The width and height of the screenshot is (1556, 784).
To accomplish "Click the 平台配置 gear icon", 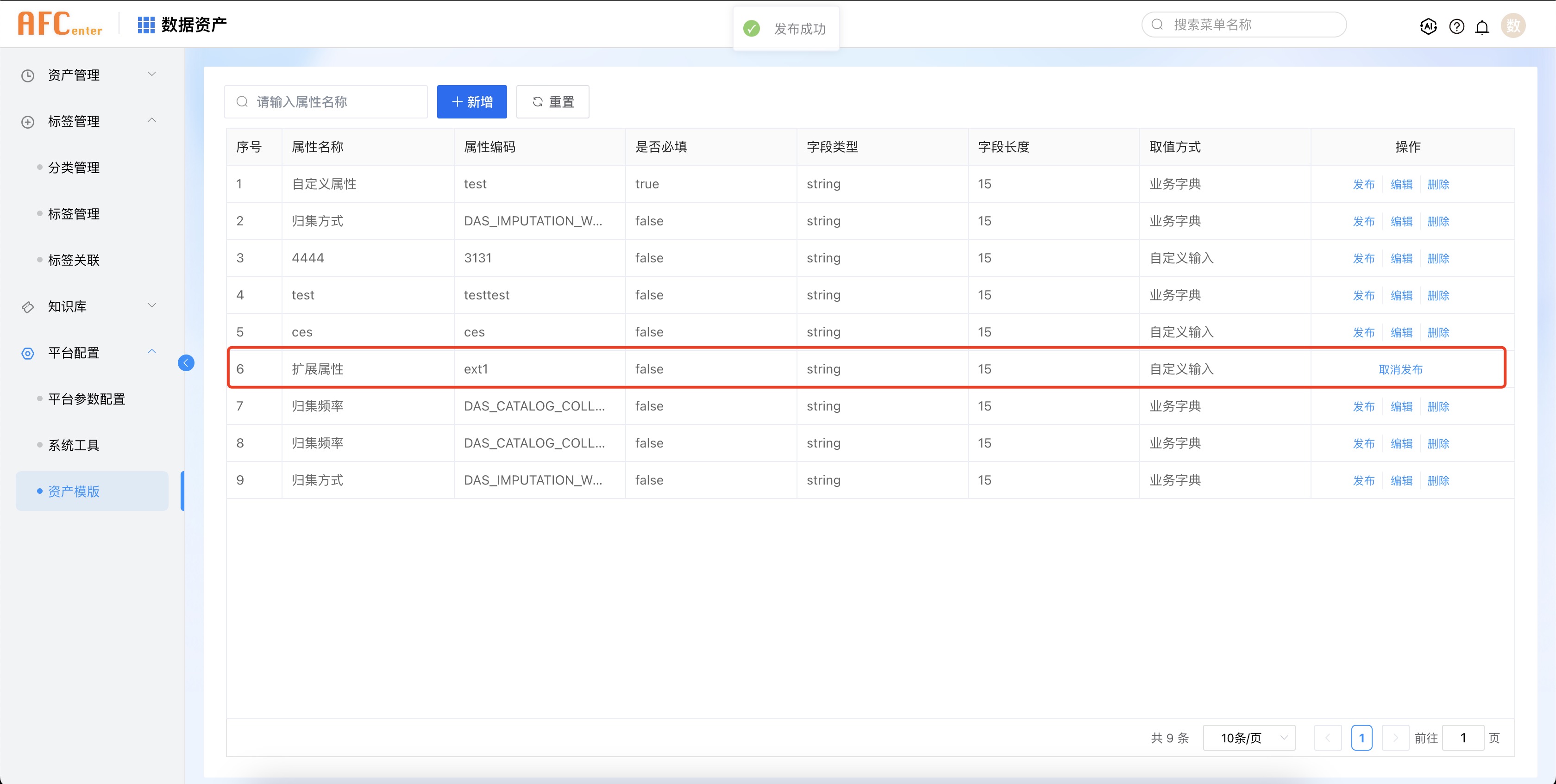I will pyautogui.click(x=28, y=353).
